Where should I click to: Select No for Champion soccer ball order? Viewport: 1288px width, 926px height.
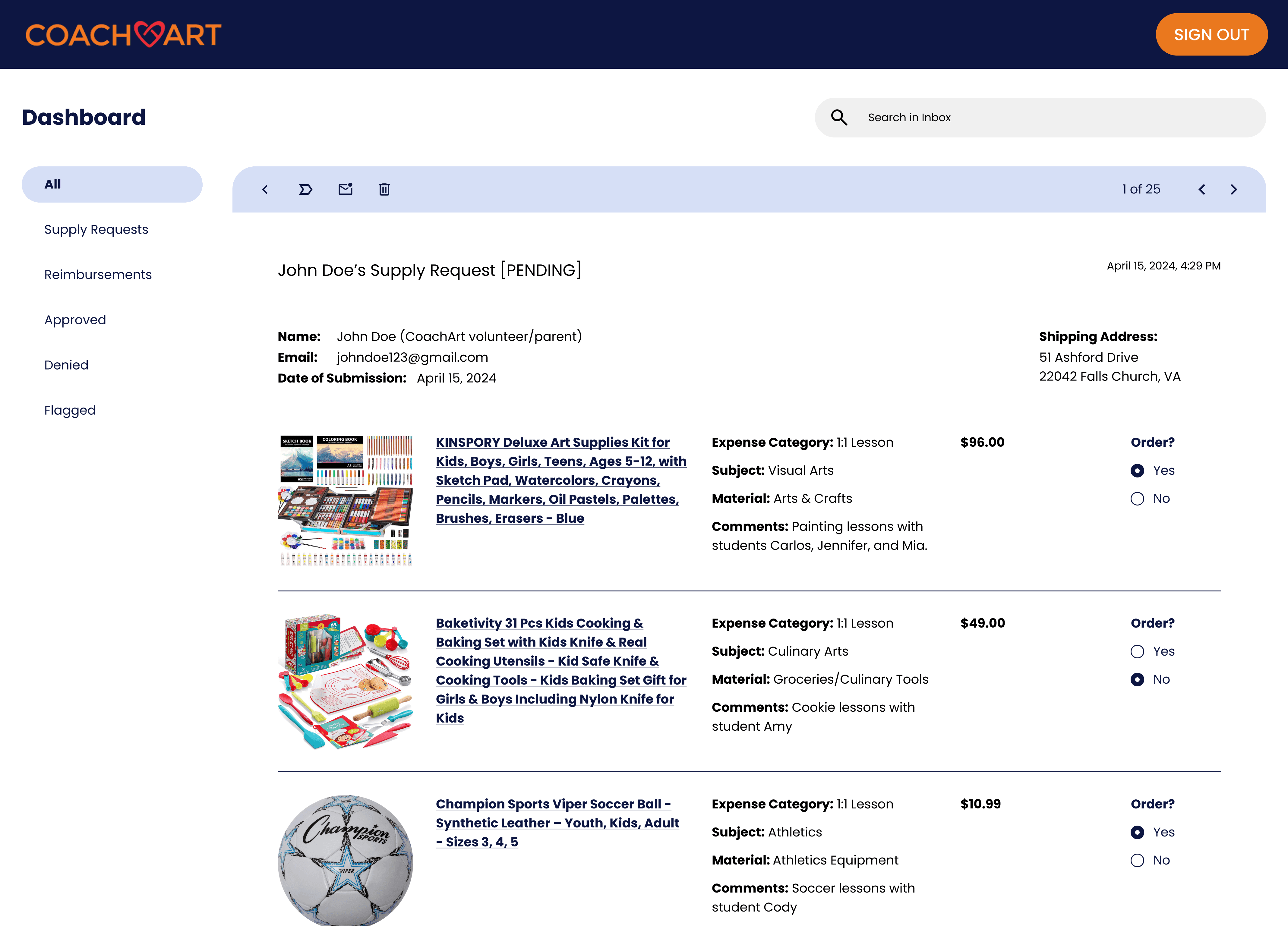point(1137,860)
